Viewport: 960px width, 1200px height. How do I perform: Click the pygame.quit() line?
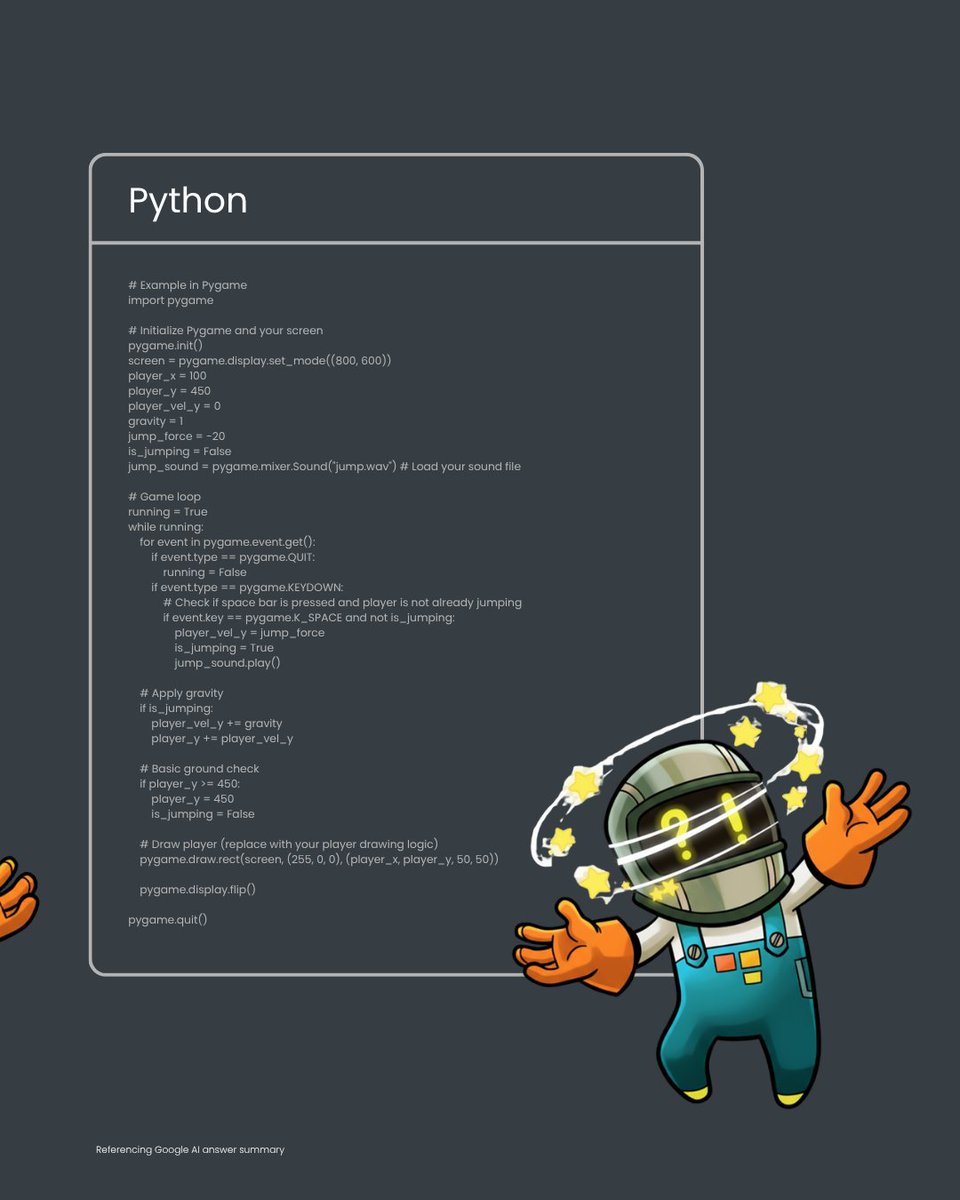(166, 918)
